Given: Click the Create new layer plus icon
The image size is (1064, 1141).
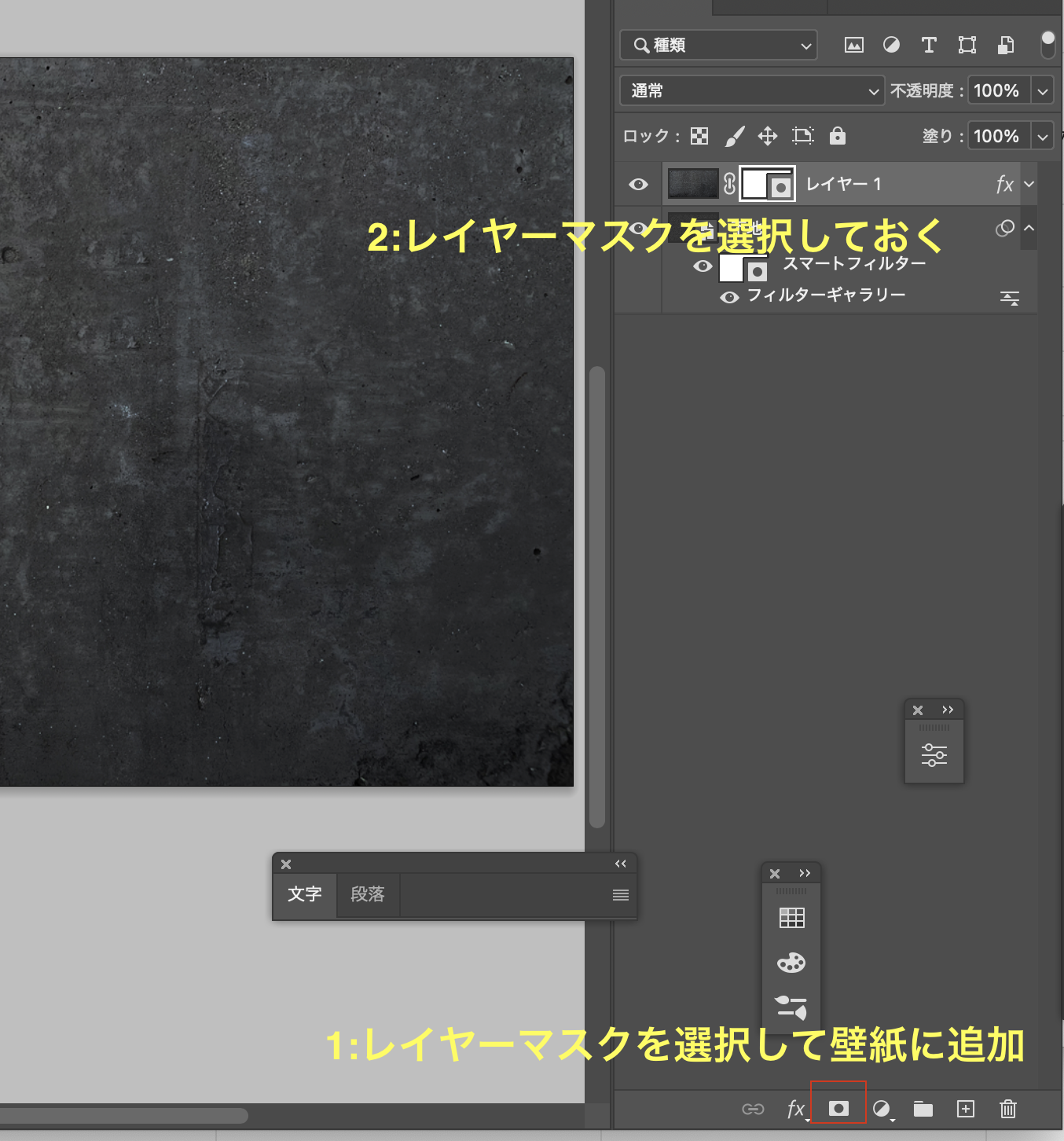Looking at the screenshot, I should pos(966,1109).
